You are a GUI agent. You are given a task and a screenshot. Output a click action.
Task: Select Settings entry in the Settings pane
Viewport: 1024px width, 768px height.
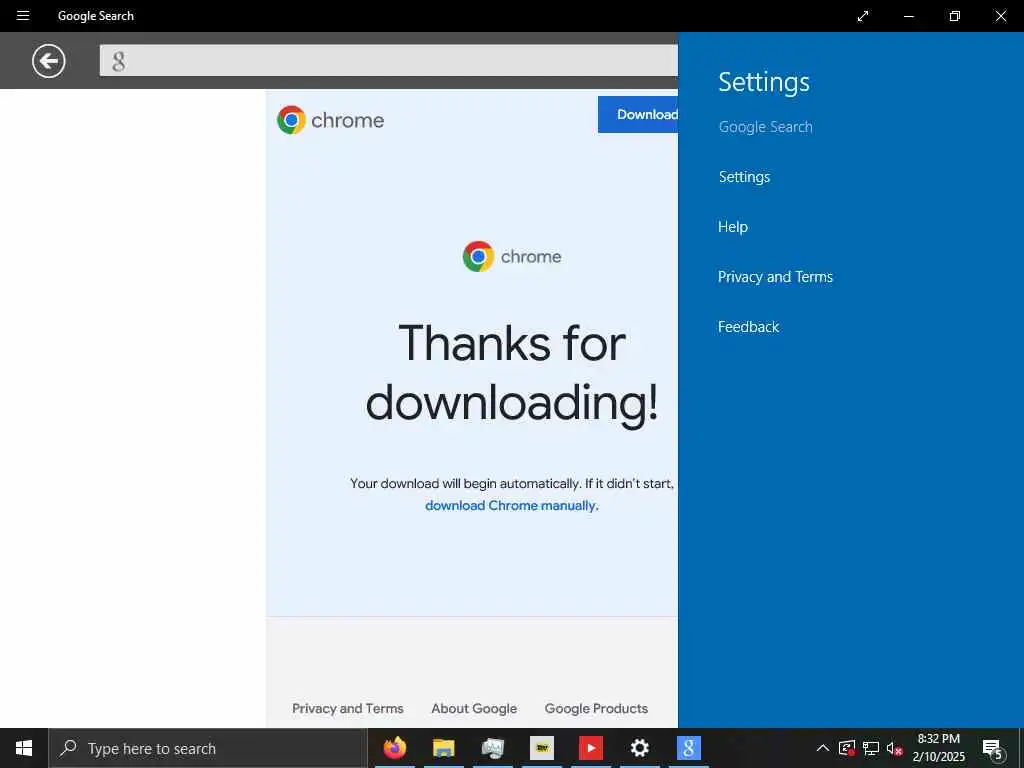click(744, 177)
